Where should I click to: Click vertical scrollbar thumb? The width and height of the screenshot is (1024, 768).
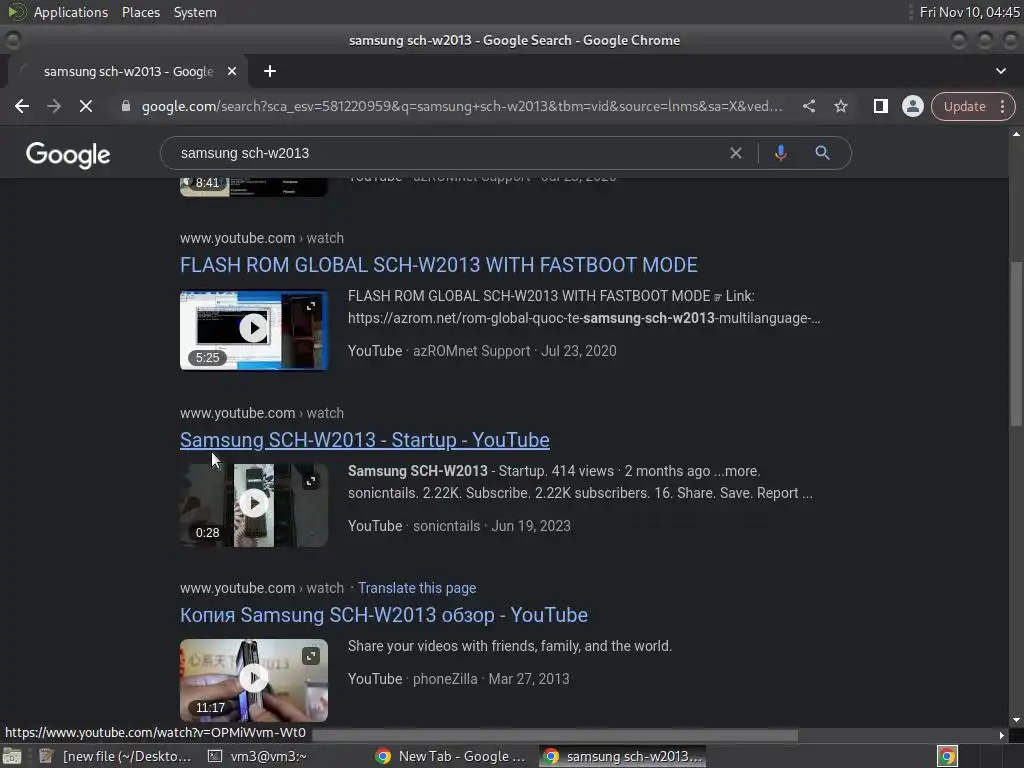pyautogui.click(x=1016, y=344)
